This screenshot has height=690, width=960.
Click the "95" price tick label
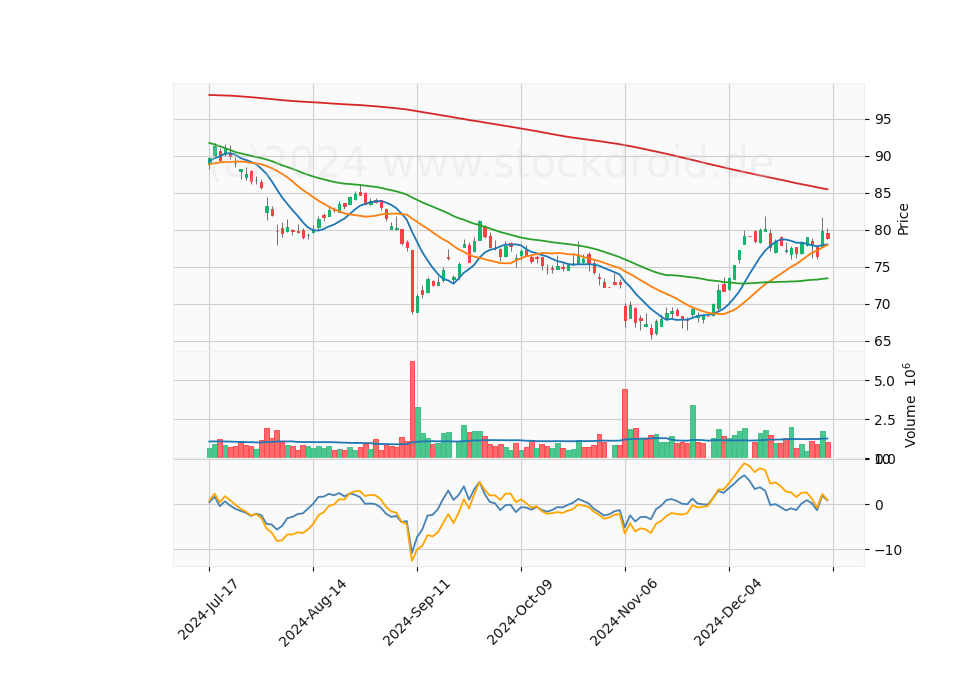click(883, 119)
